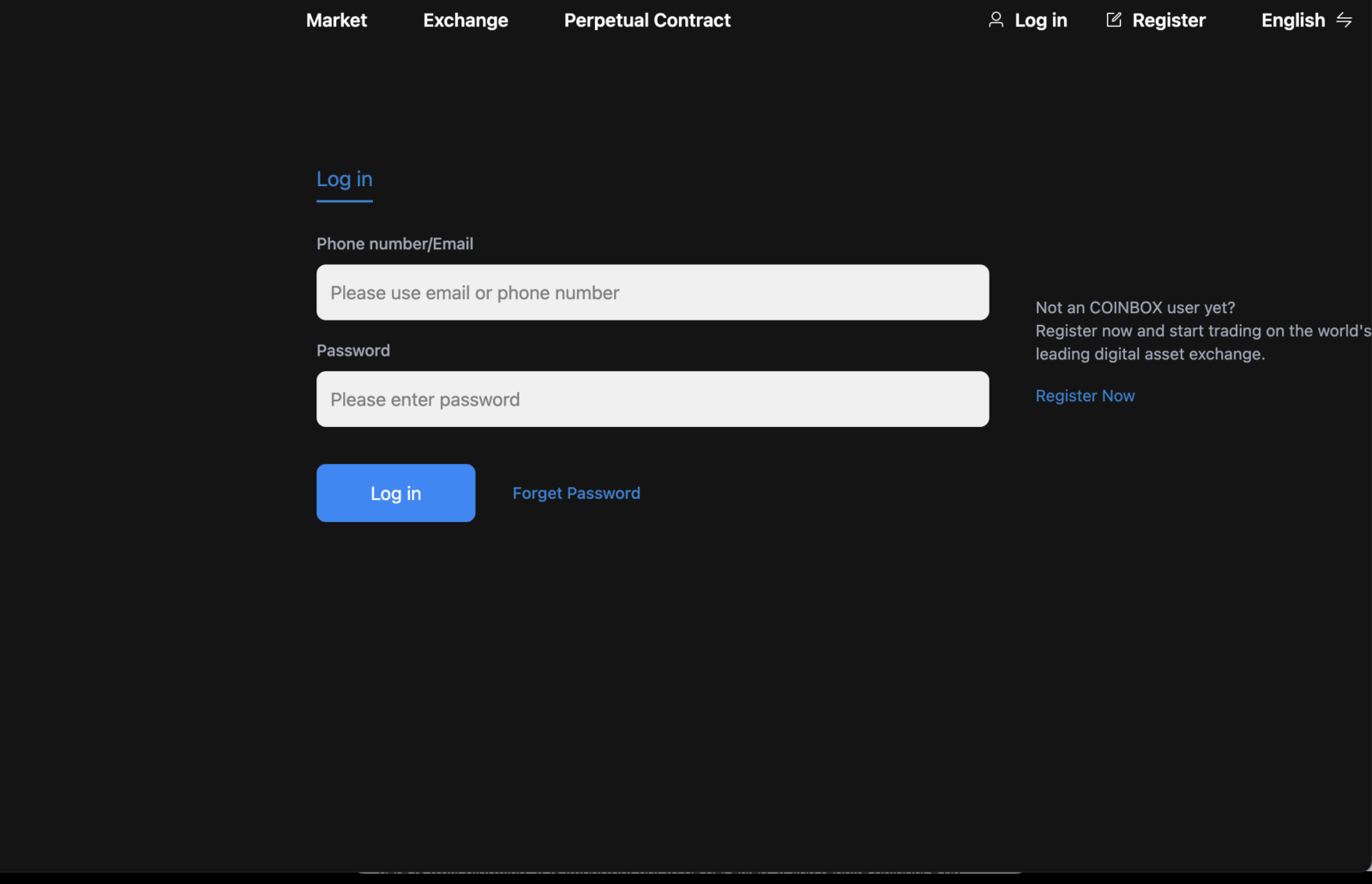Select the Log in tab heading
This screenshot has height=884, width=1372.
pos(344,179)
